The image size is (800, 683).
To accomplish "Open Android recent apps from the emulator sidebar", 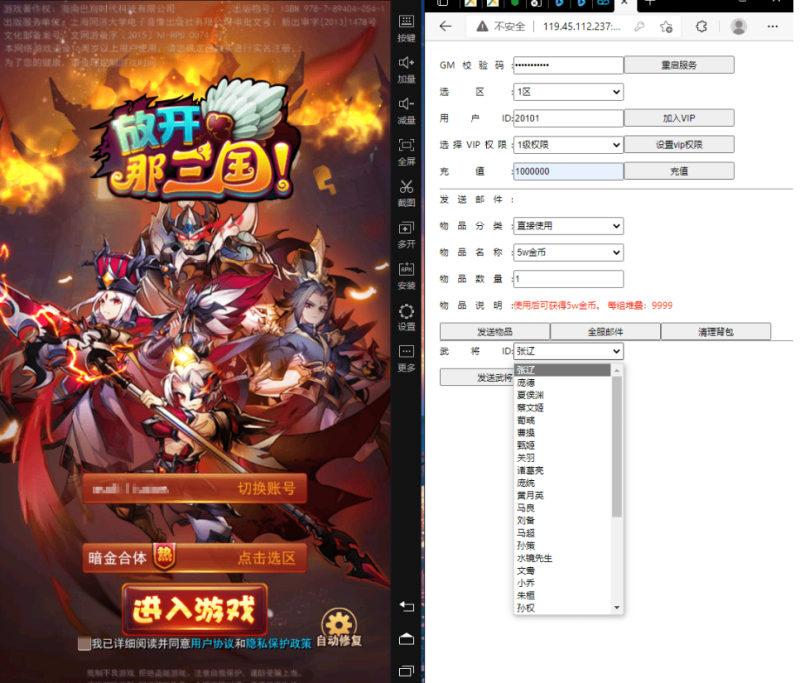I will pyautogui.click(x=406, y=671).
